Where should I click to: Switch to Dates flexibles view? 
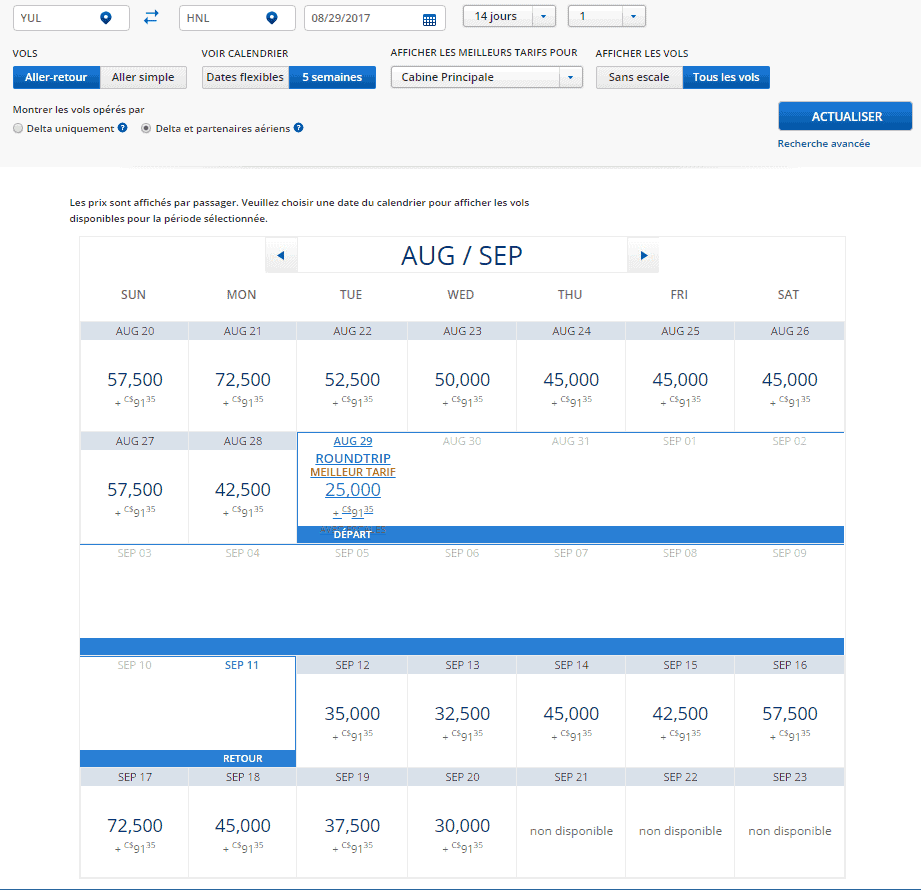click(245, 77)
